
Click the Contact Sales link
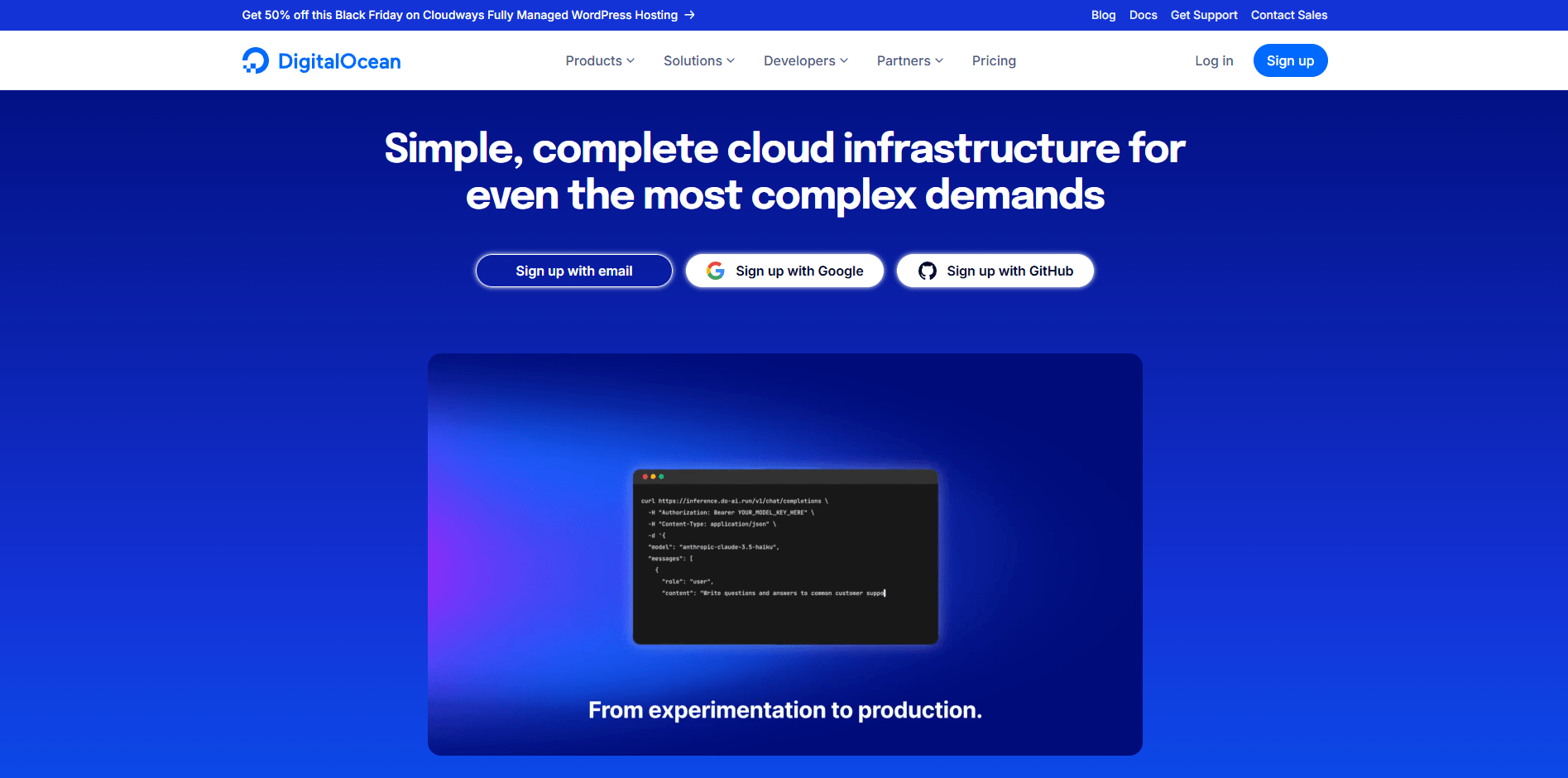point(1288,14)
